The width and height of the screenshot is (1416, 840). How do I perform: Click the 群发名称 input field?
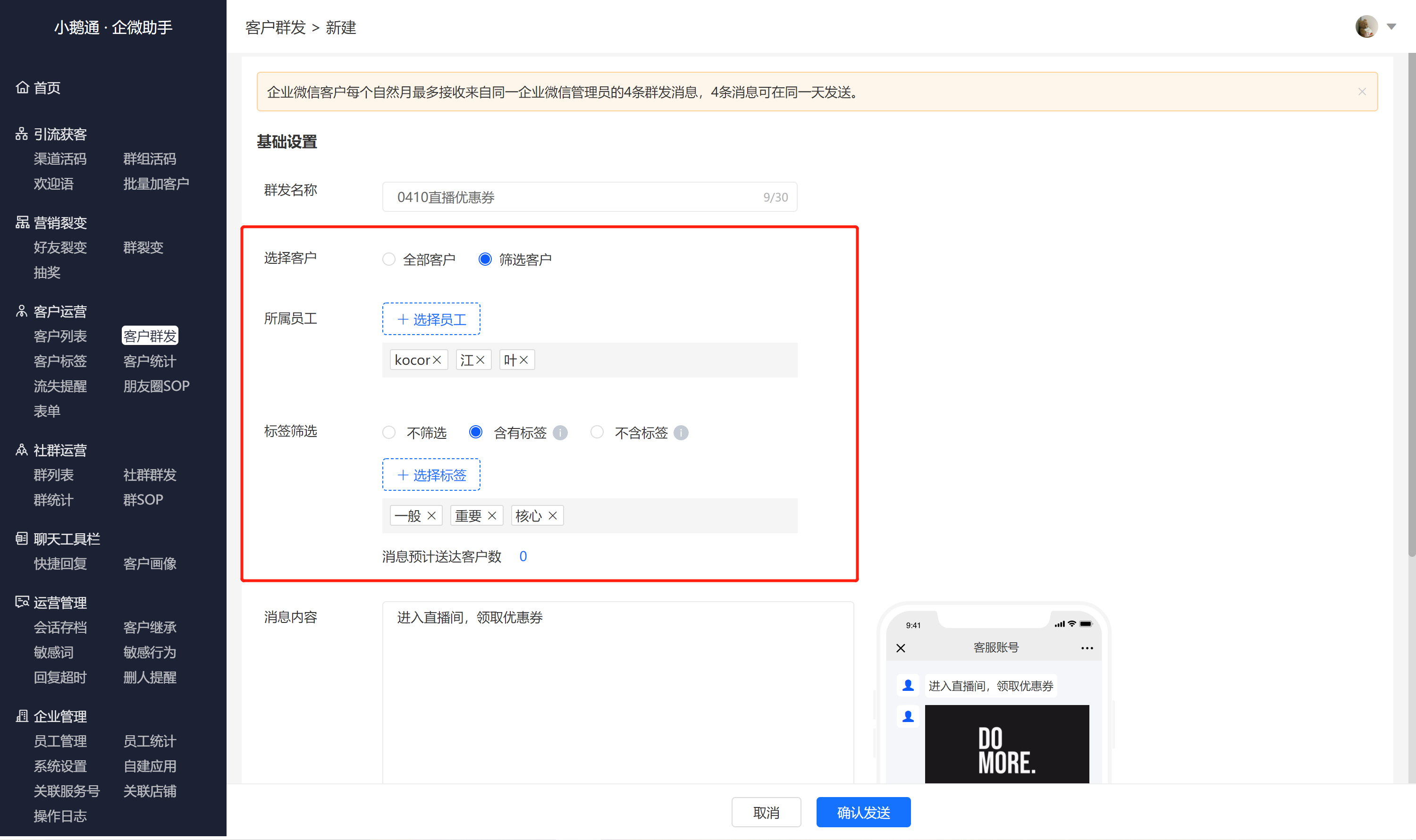pos(590,197)
